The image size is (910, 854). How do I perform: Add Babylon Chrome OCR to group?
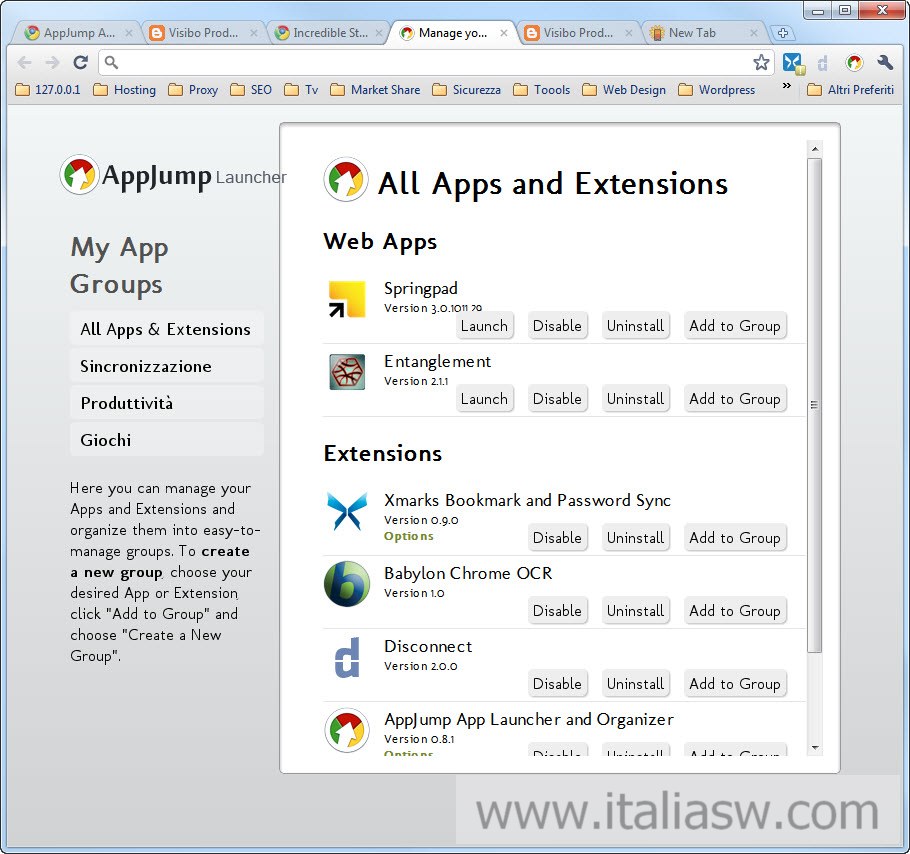coord(735,611)
